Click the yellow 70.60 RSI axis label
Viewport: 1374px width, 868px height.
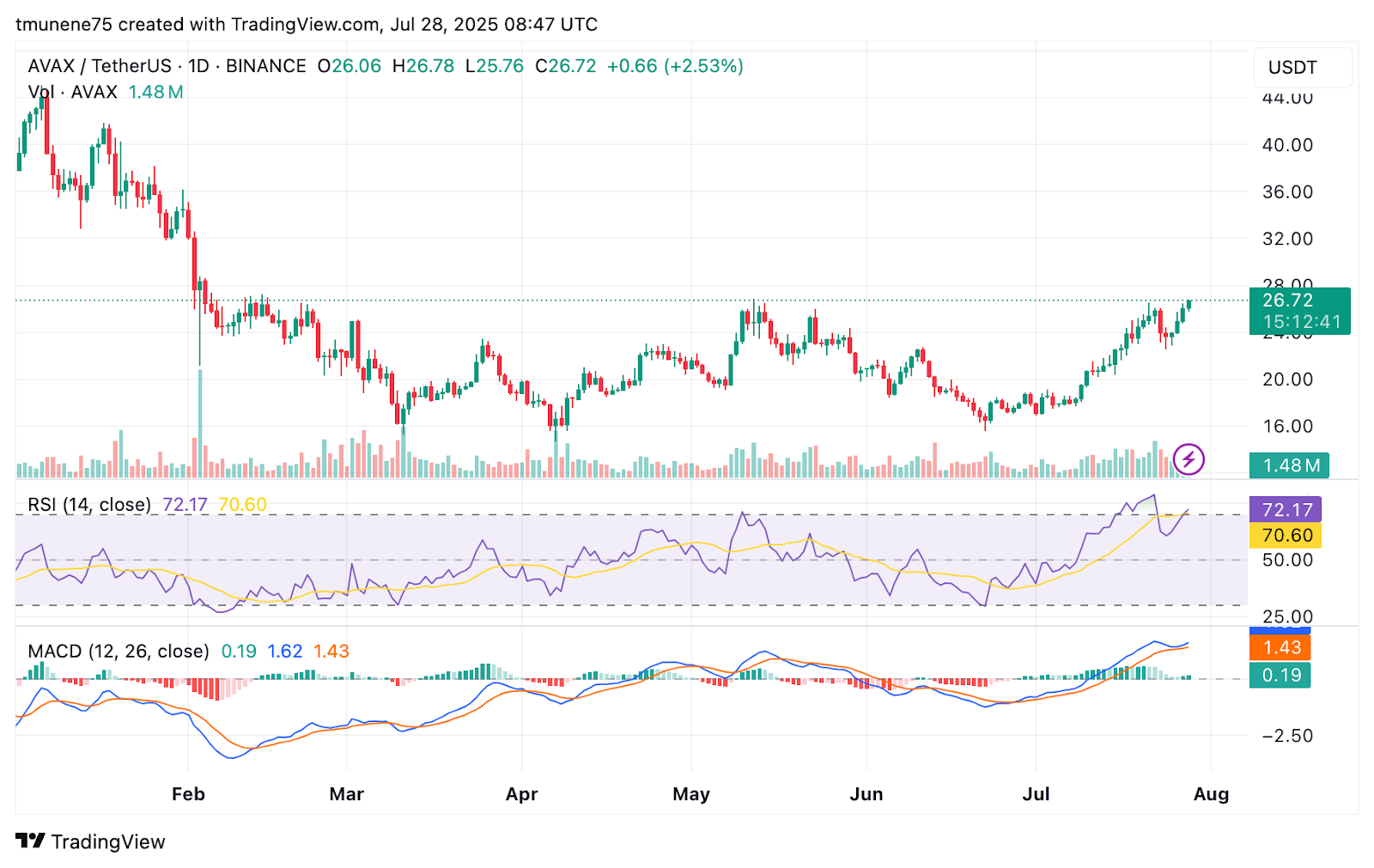tap(1286, 536)
